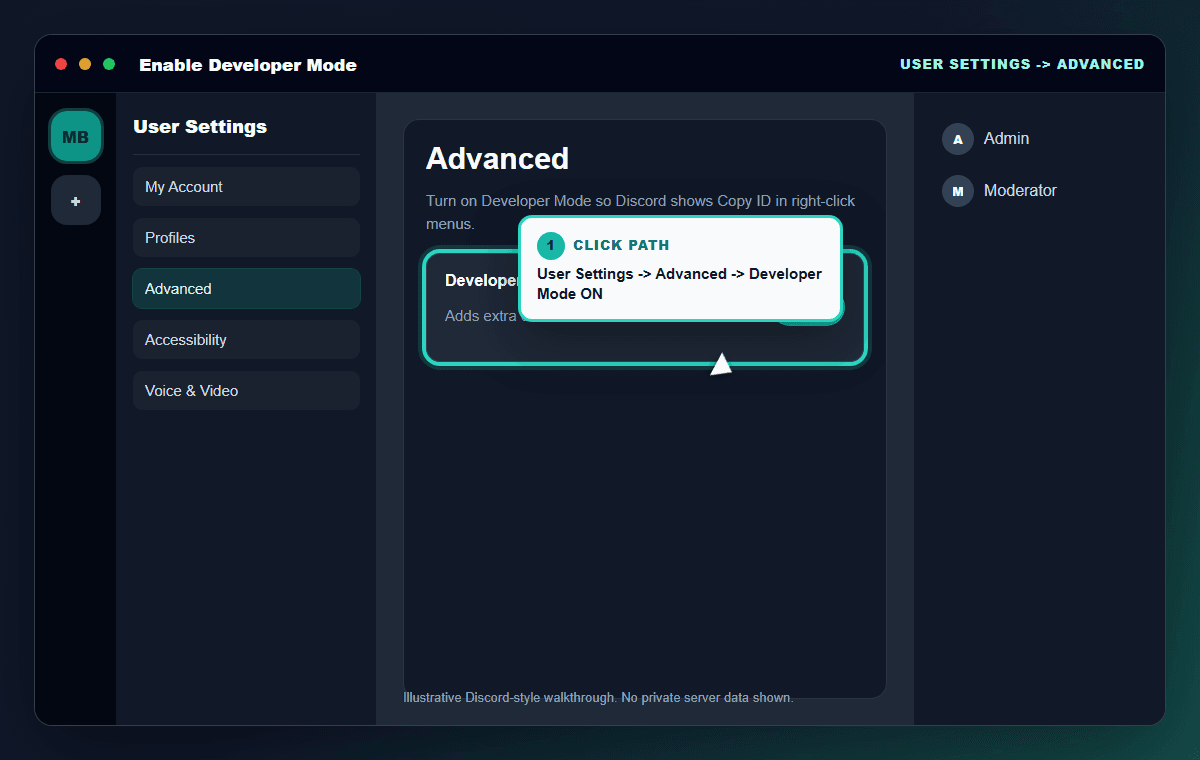Select the MB server avatar
This screenshot has height=760, width=1200.
(76, 137)
